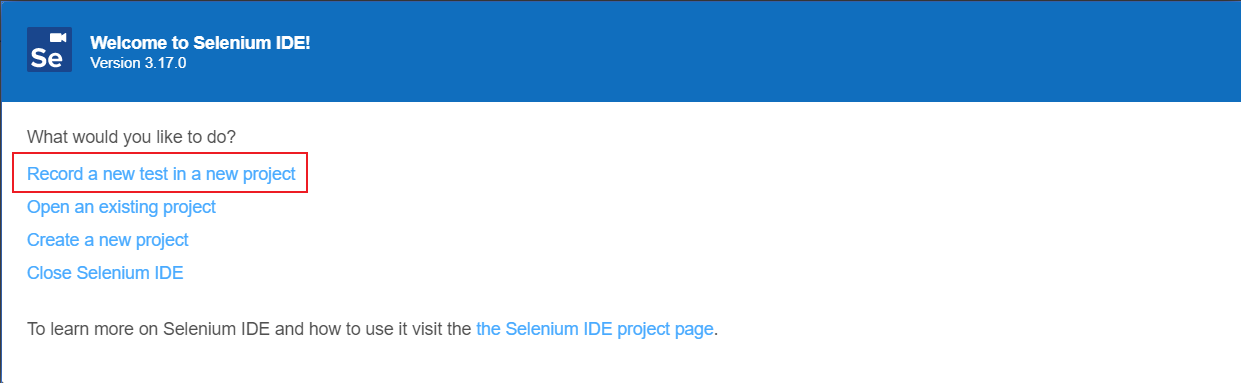Click 'Close Selenium IDE' link
Image resolution: width=1241 pixels, height=383 pixels.
[x=105, y=272]
